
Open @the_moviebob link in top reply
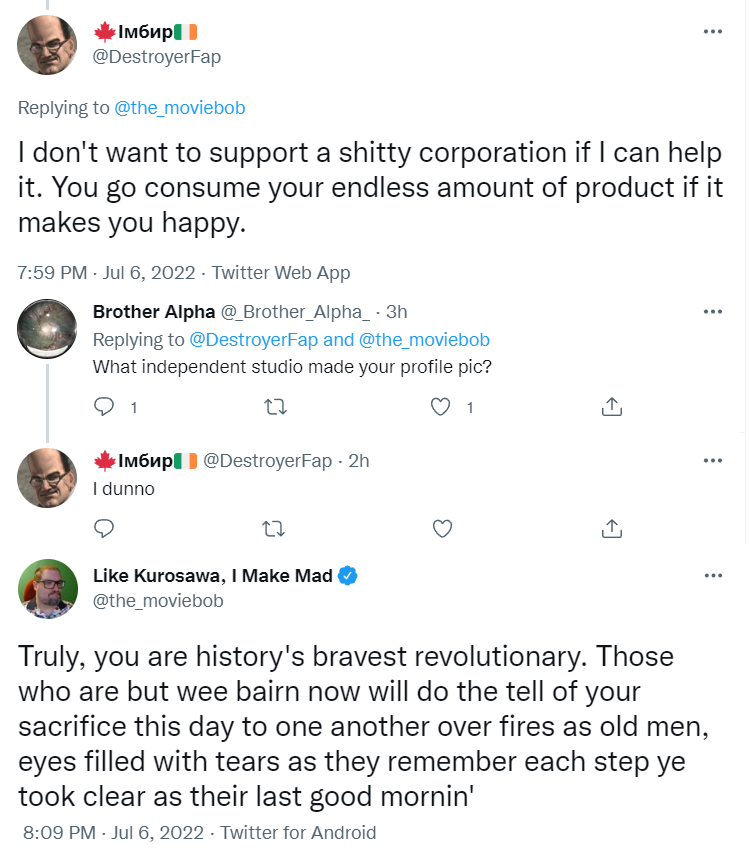coord(180,107)
